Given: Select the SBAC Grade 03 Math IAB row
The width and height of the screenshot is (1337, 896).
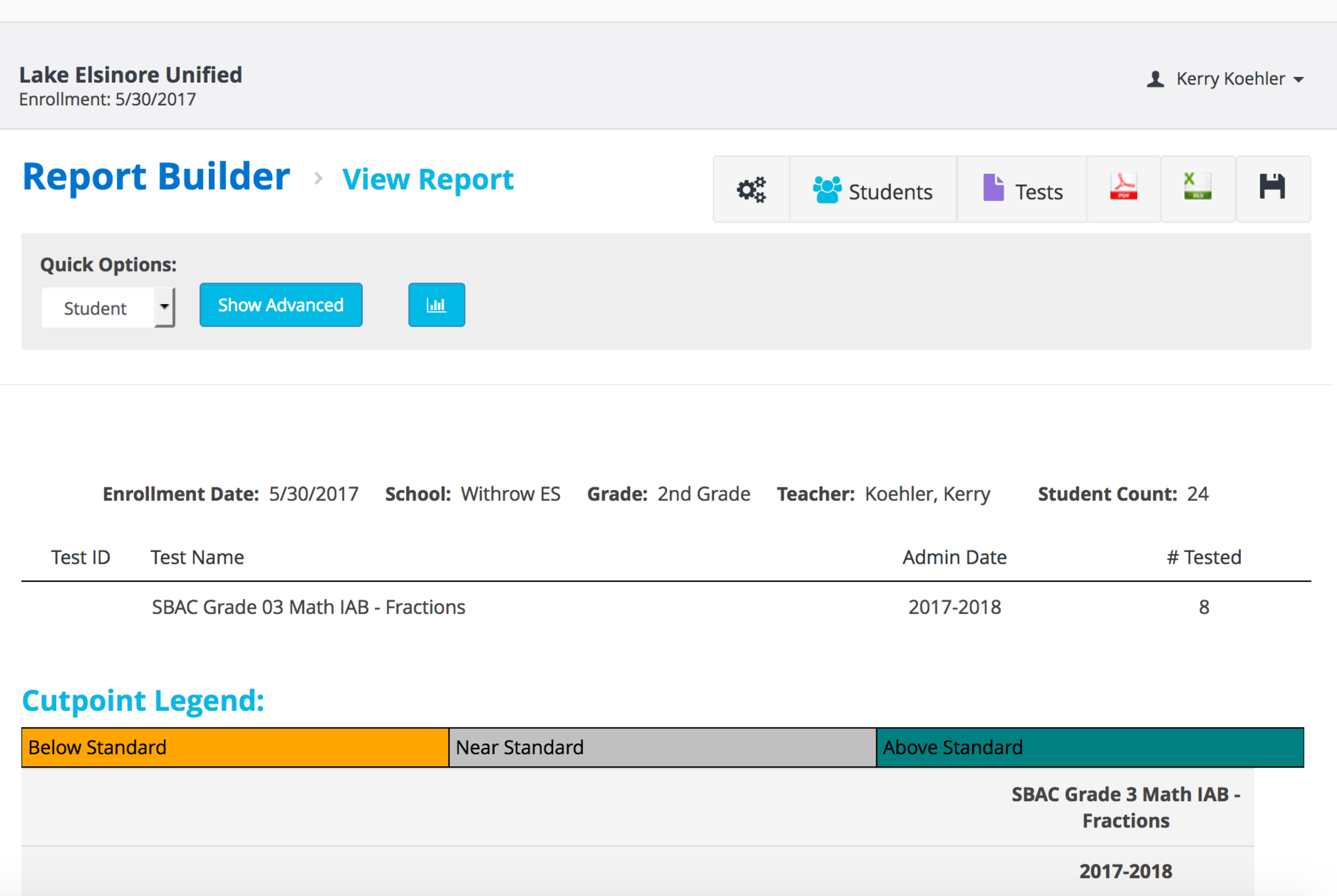Looking at the screenshot, I should click(308, 608).
